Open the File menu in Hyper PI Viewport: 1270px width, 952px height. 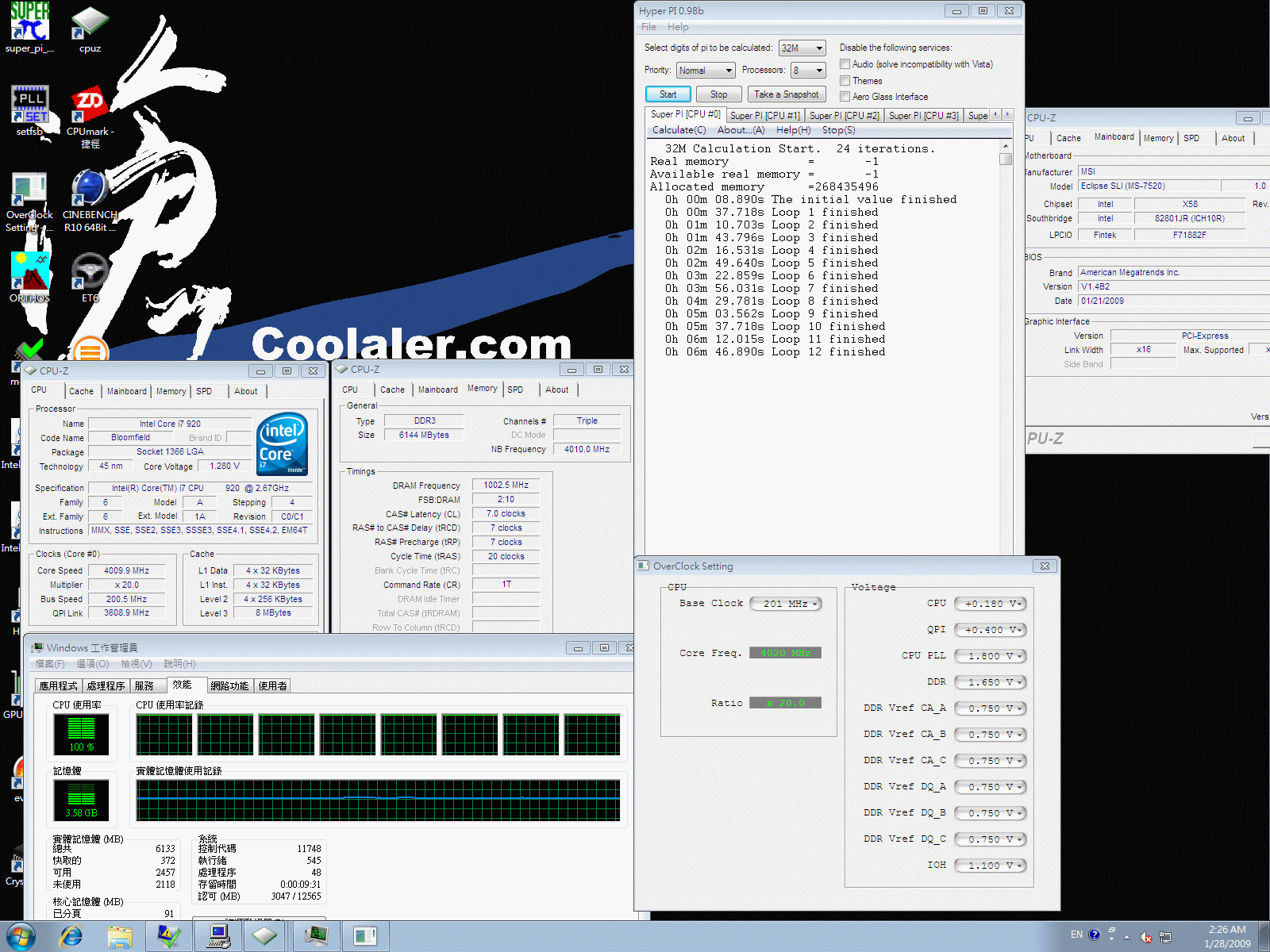(x=648, y=27)
